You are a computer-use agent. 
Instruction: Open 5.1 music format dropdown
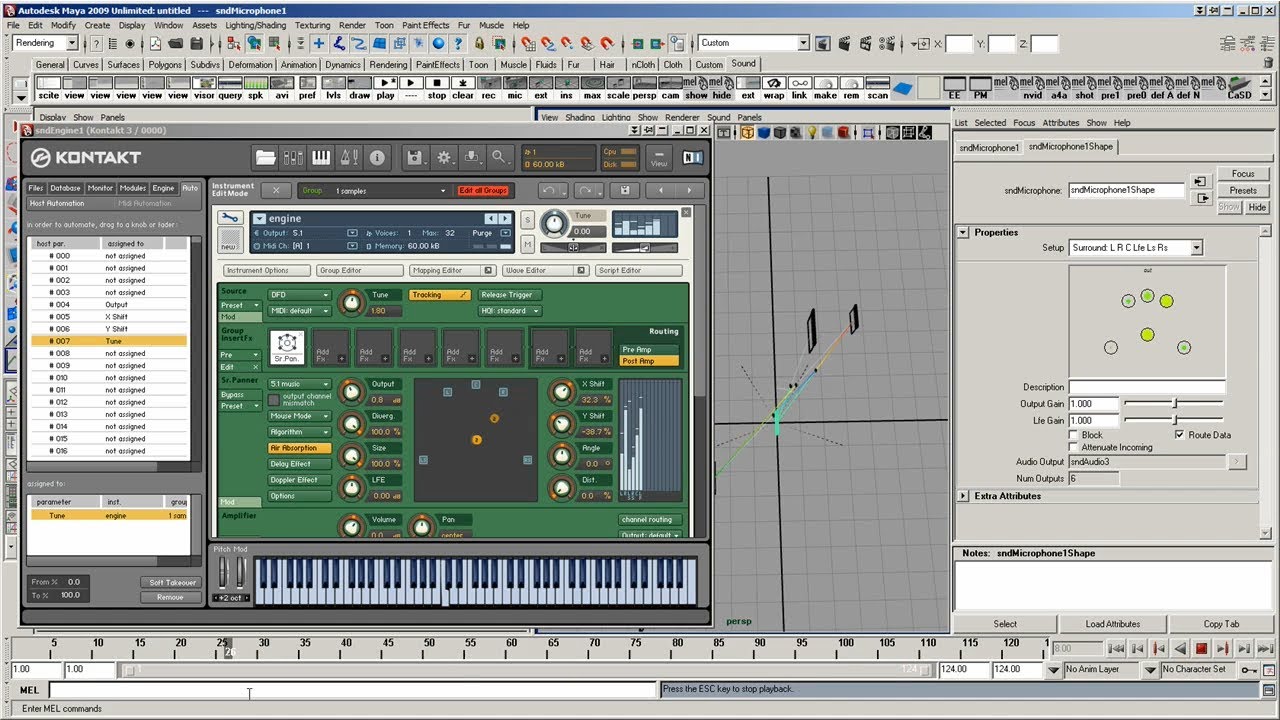pos(299,384)
